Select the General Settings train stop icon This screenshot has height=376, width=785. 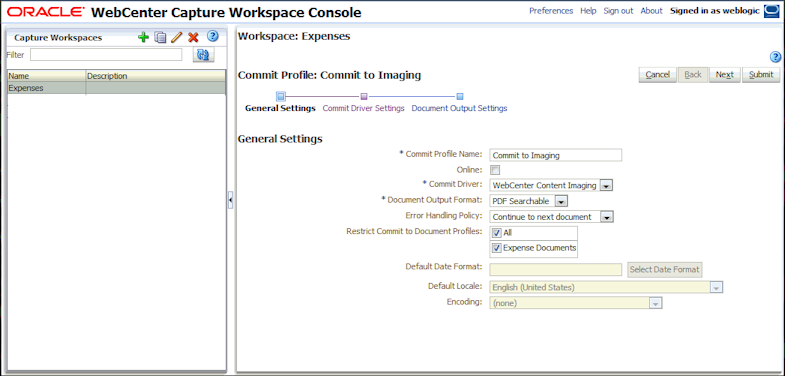click(x=281, y=96)
